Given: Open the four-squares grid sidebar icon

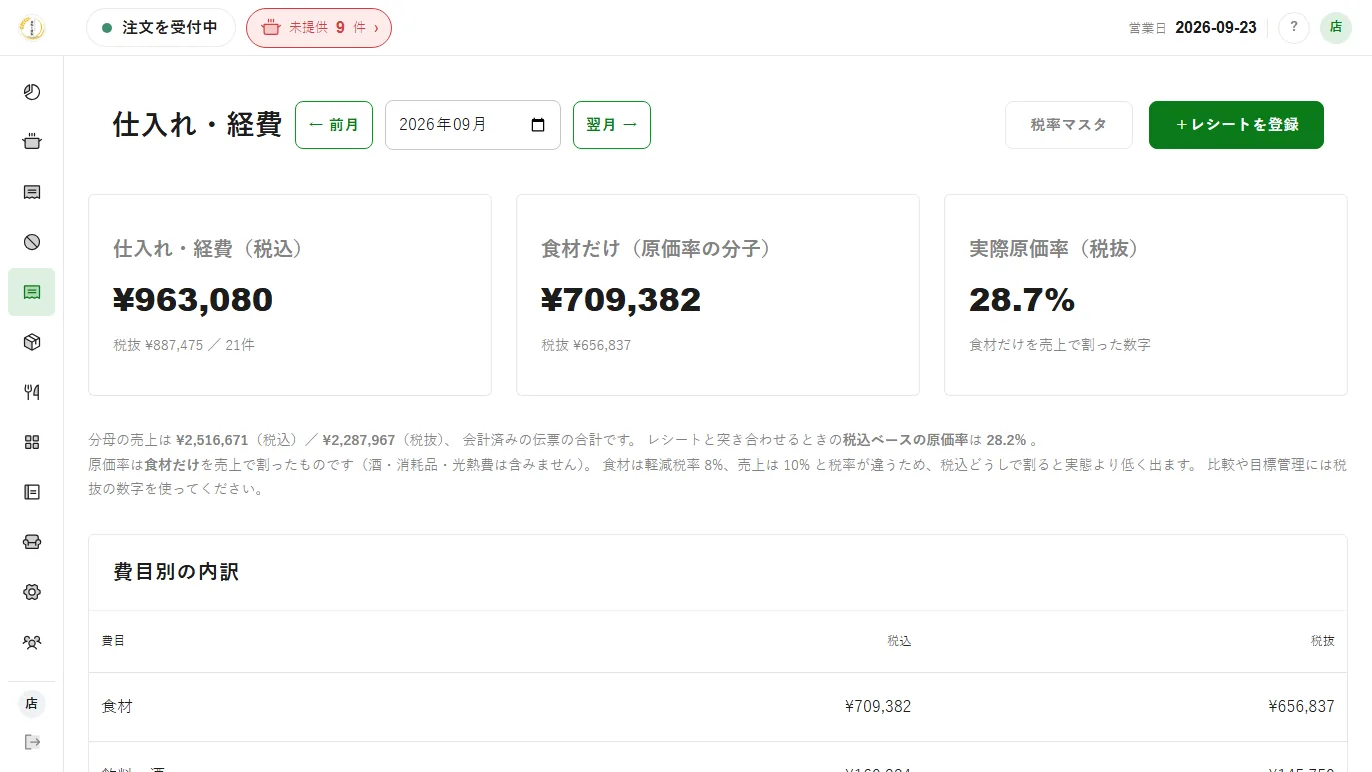Looking at the screenshot, I should point(32,442).
